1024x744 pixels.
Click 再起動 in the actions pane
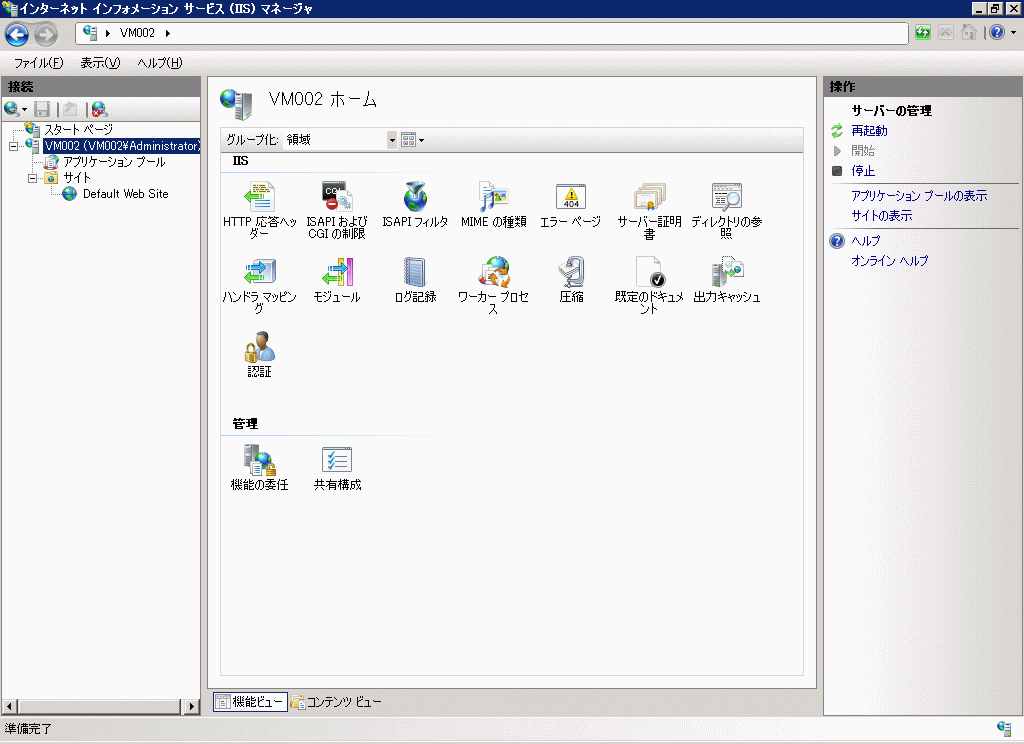point(869,131)
